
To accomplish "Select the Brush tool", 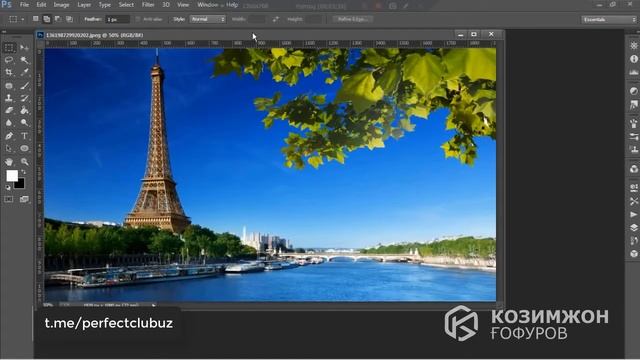I will pyautogui.click(x=24, y=86).
